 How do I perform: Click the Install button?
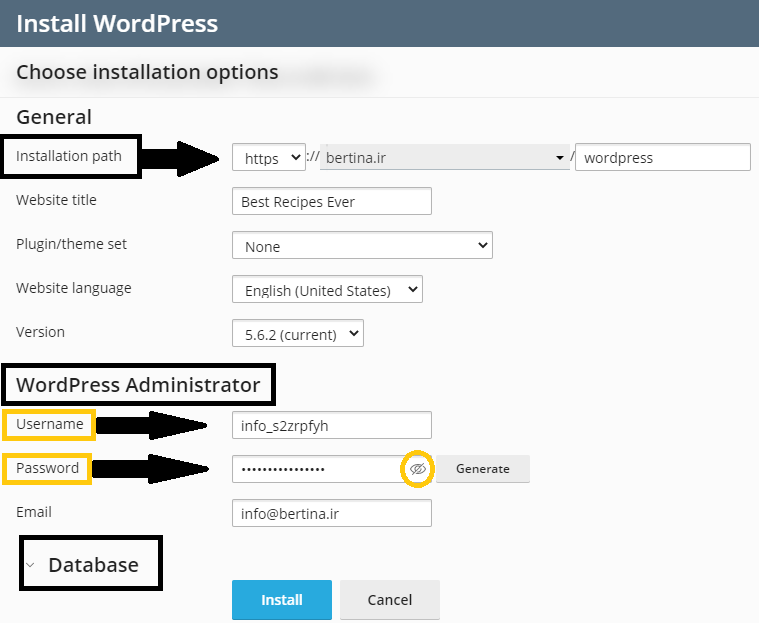click(x=282, y=600)
